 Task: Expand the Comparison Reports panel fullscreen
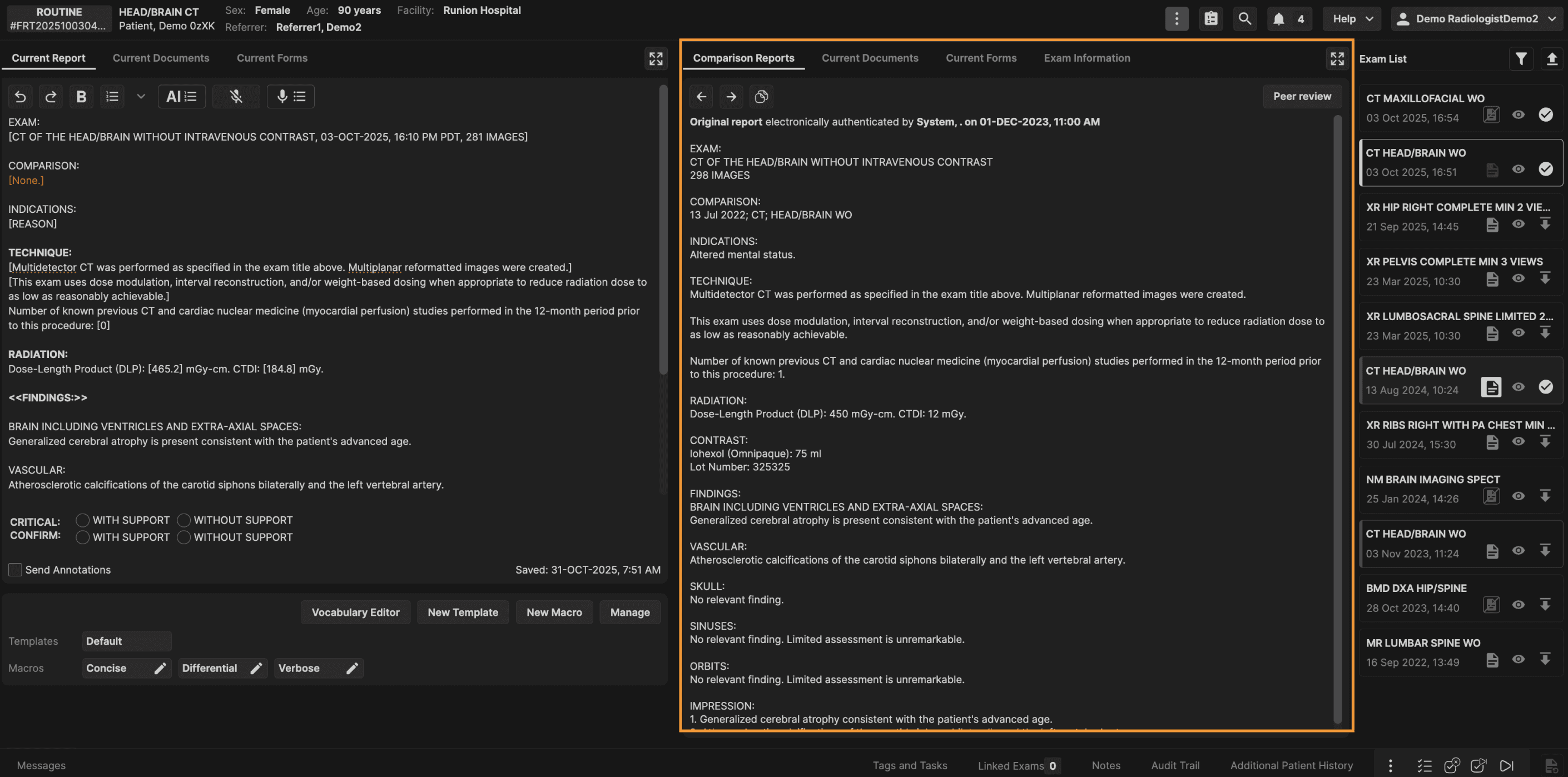(x=1337, y=58)
